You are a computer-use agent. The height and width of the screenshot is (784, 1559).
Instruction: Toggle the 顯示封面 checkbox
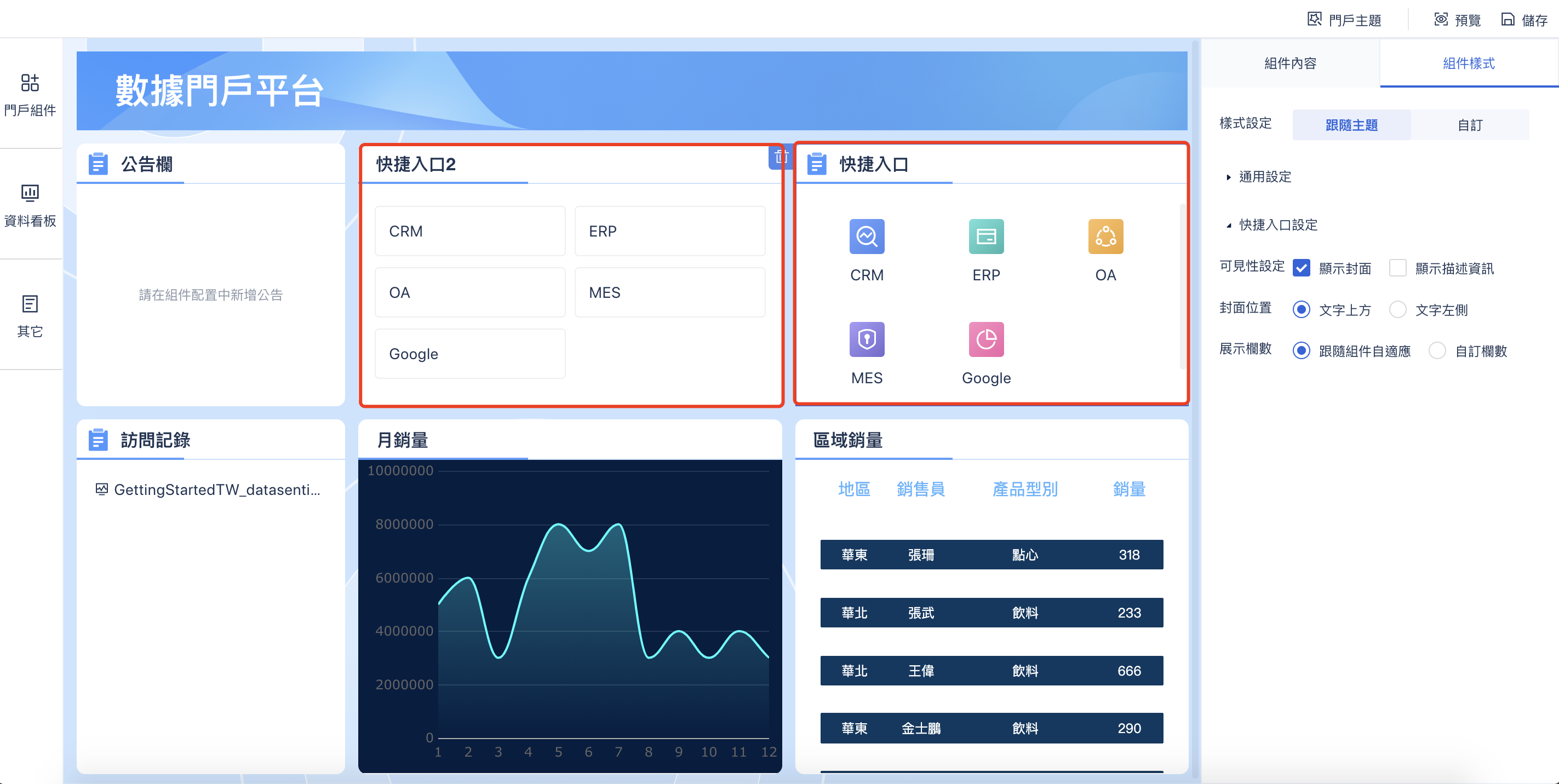pyautogui.click(x=1301, y=268)
